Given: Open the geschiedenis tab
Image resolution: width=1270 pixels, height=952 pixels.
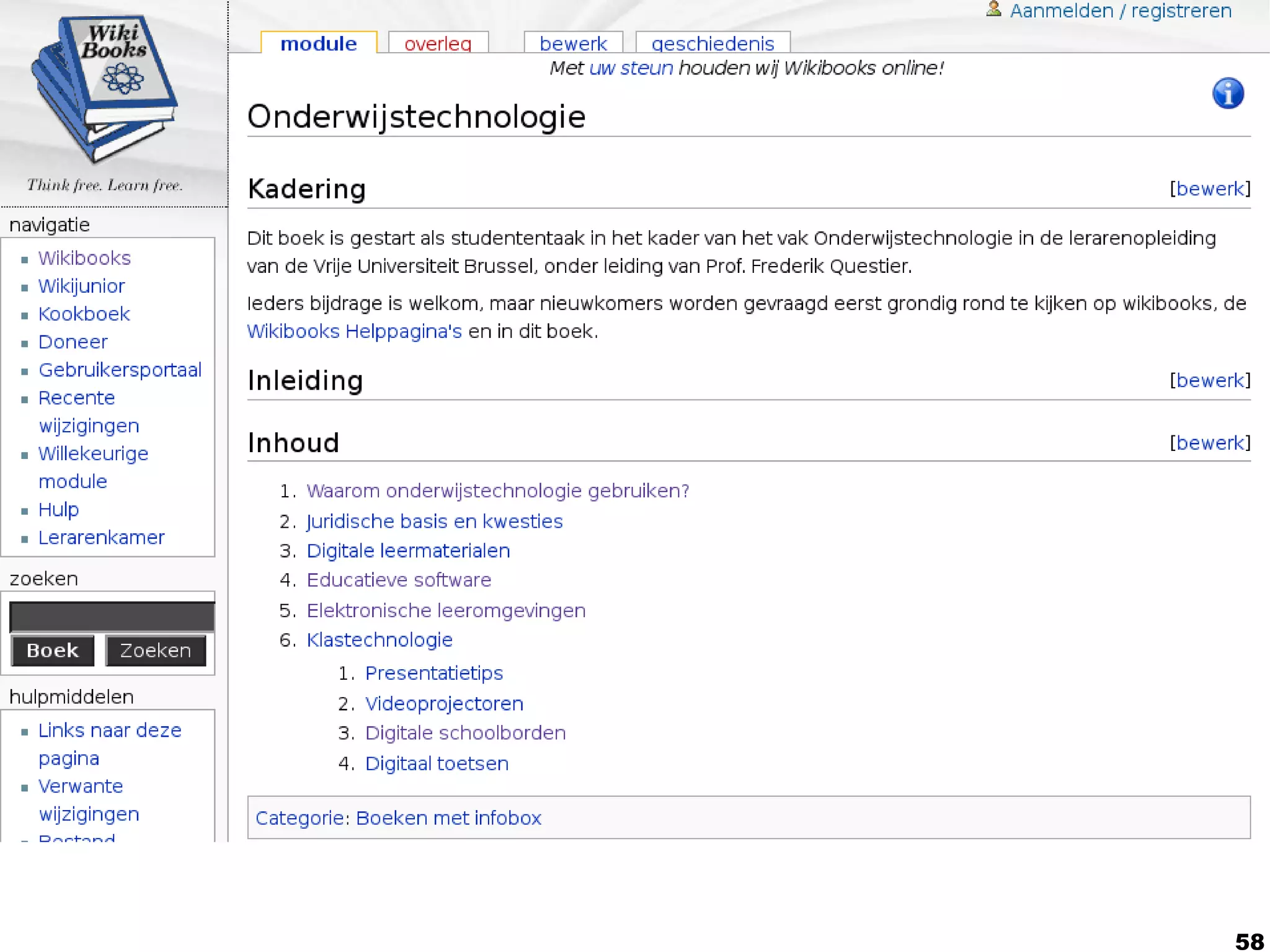Looking at the screenshot, I should click(713, 43).
